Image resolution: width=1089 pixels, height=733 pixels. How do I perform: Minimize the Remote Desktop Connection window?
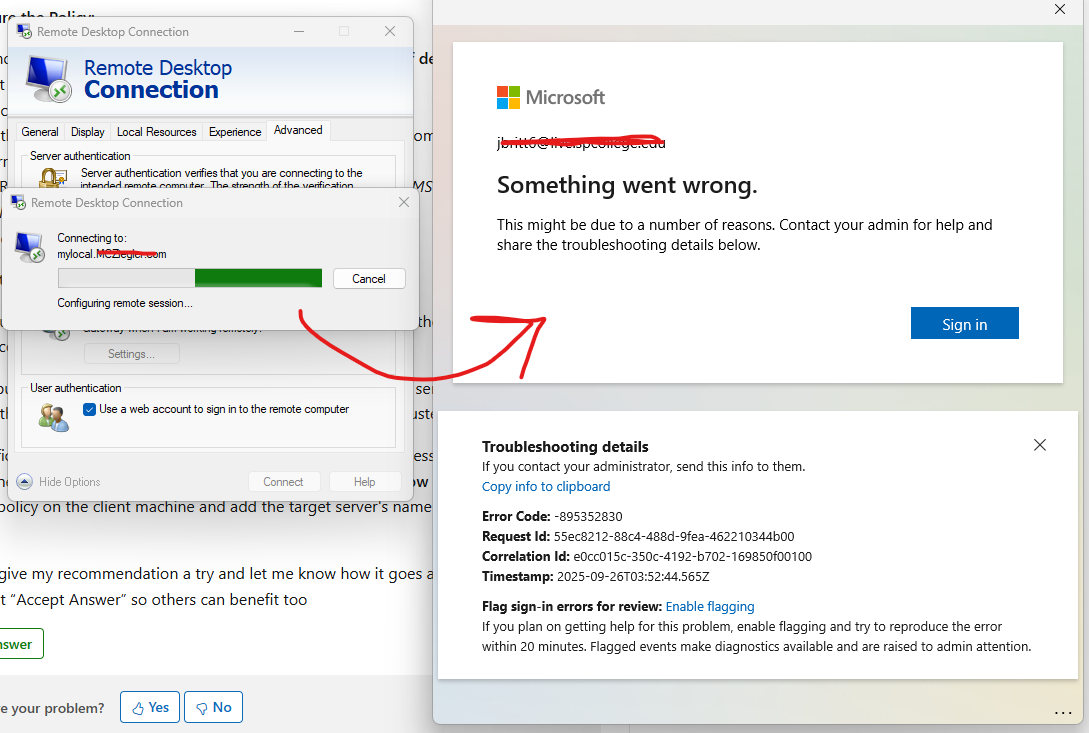(x=299, y=31)
